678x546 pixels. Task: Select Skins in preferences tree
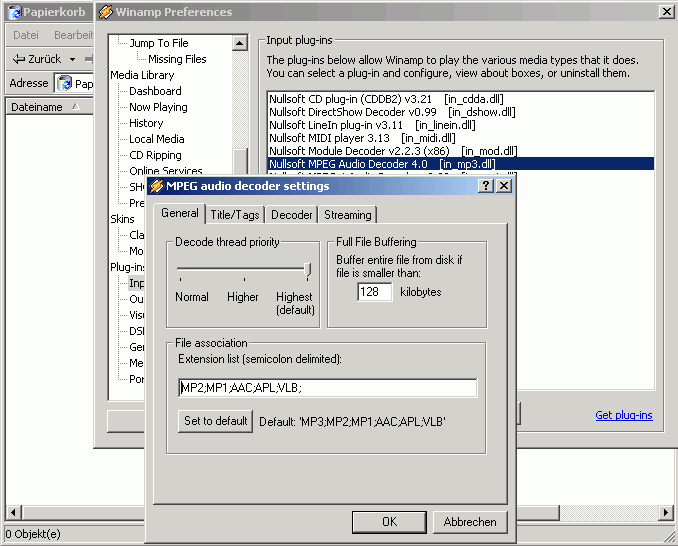tap(122, 219)
